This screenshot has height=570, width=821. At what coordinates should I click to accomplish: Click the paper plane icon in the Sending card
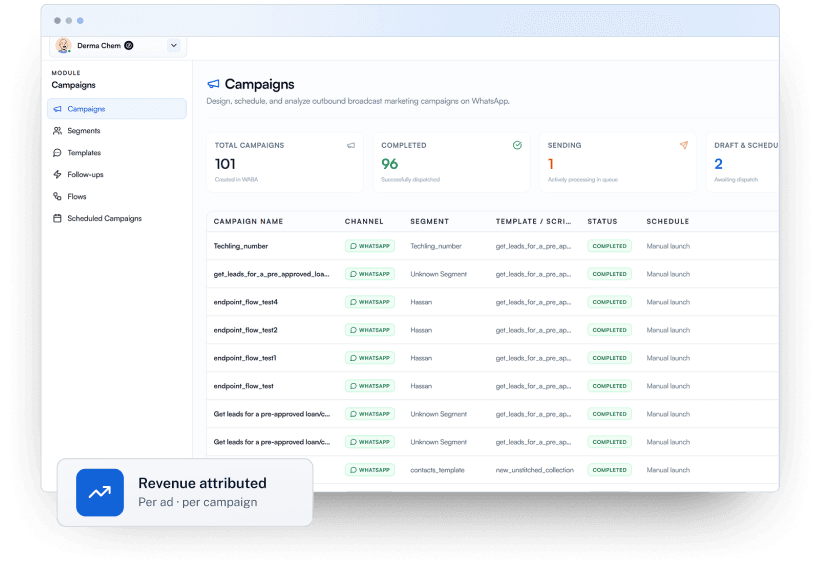684,146
